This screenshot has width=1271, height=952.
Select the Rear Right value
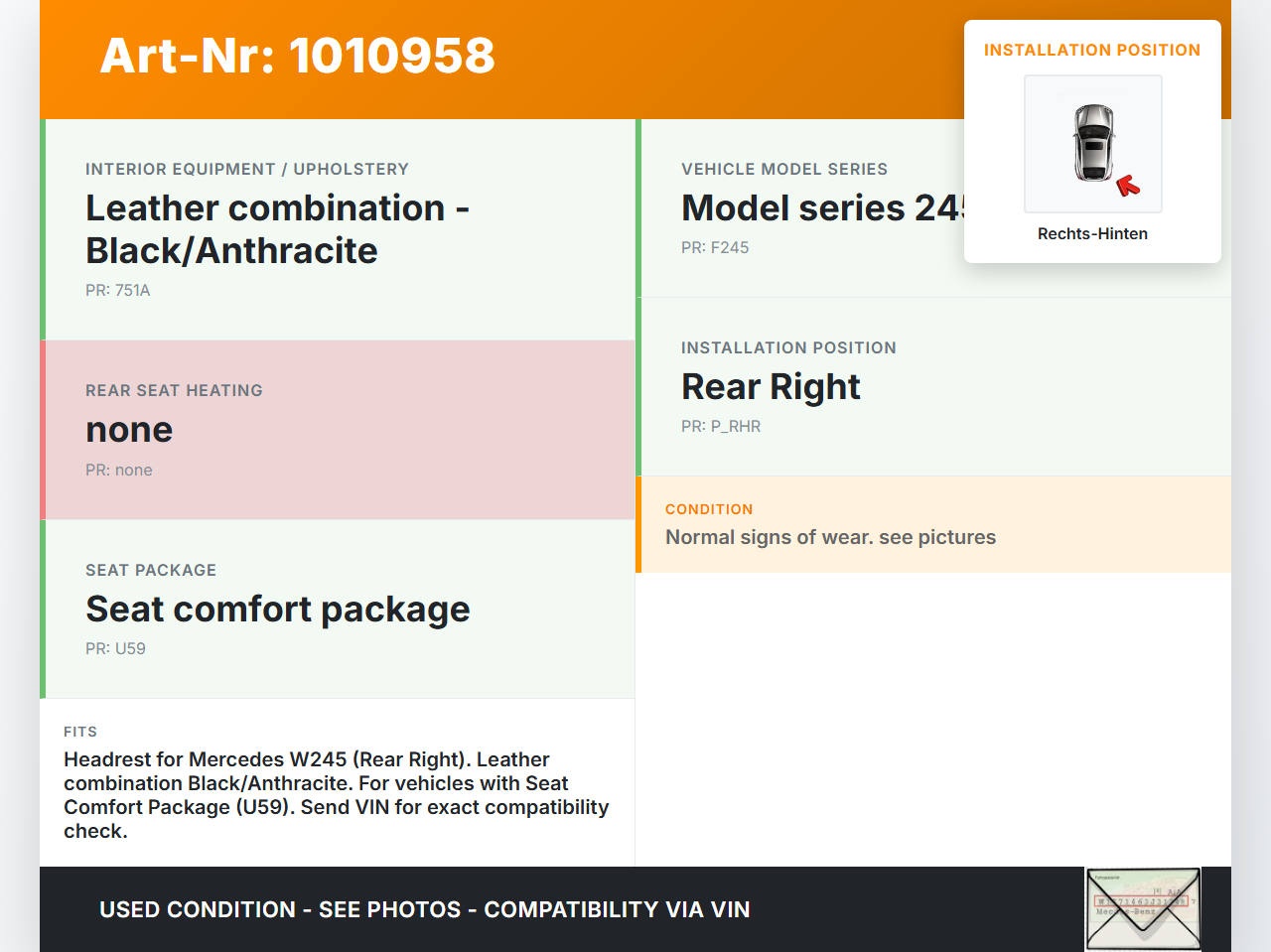tap(771, 387)
